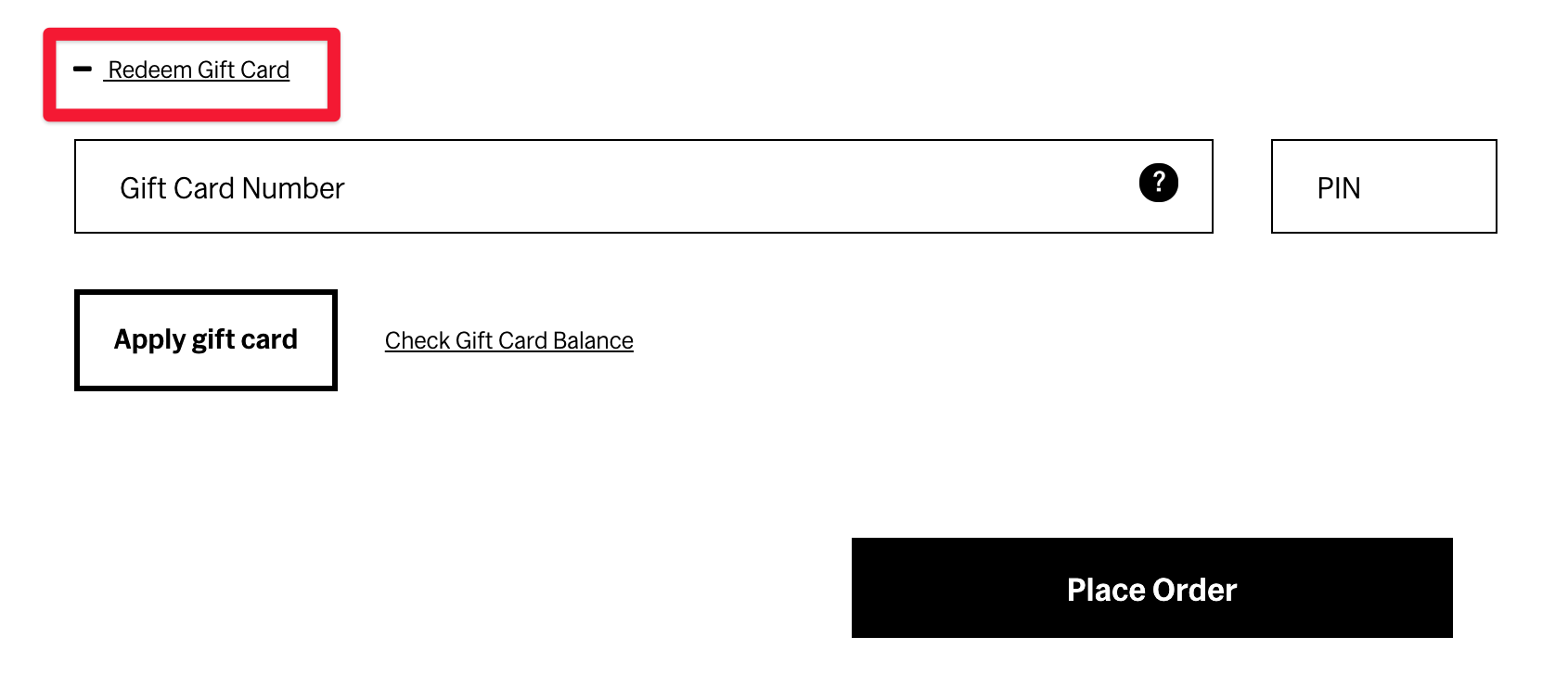Open the Check Gift Card Balance link
The height and width of the screenshot is (675, 1568).
pos(509,341)
